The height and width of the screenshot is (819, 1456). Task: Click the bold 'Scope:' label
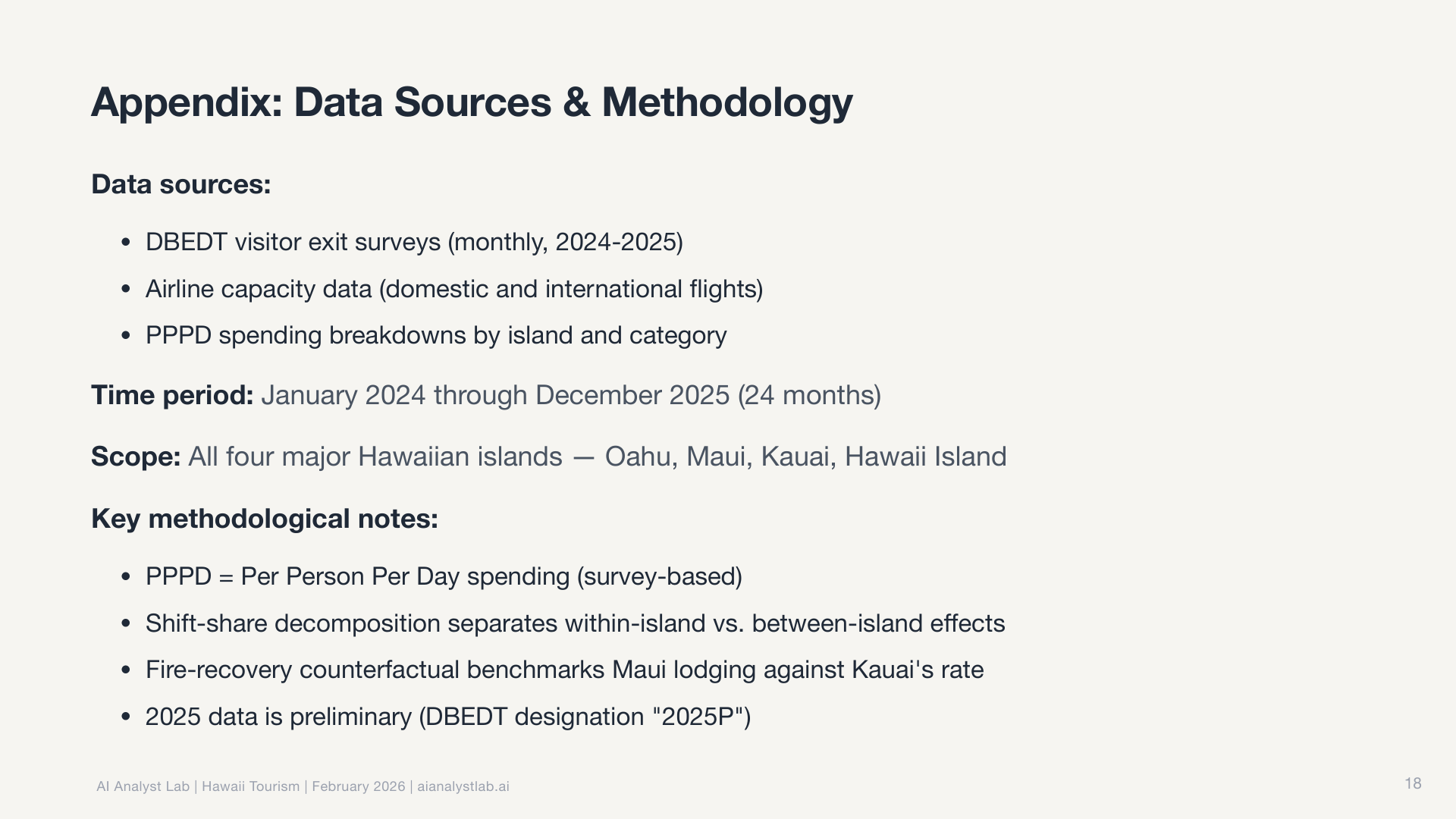[136, 457]
